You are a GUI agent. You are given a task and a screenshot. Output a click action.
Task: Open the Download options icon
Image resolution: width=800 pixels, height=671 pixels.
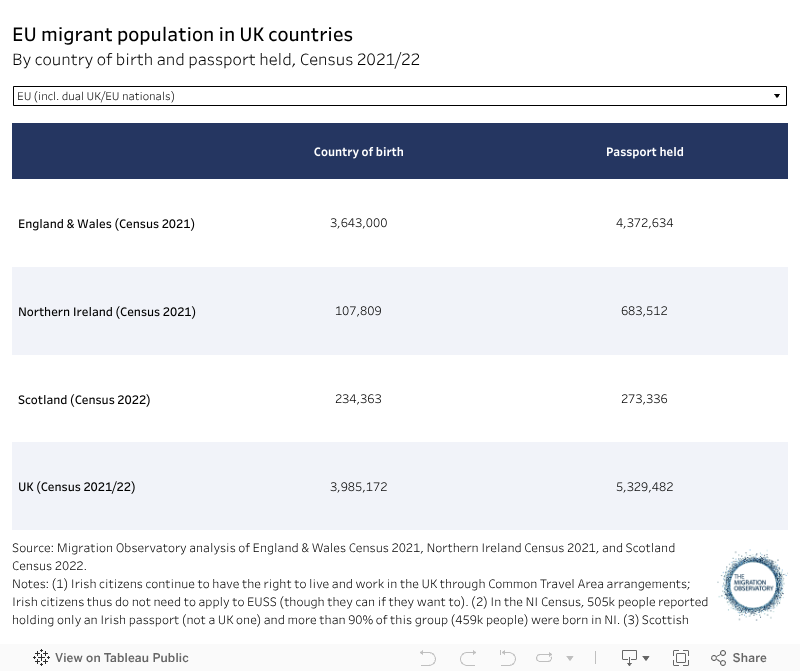tap(630, 658)
